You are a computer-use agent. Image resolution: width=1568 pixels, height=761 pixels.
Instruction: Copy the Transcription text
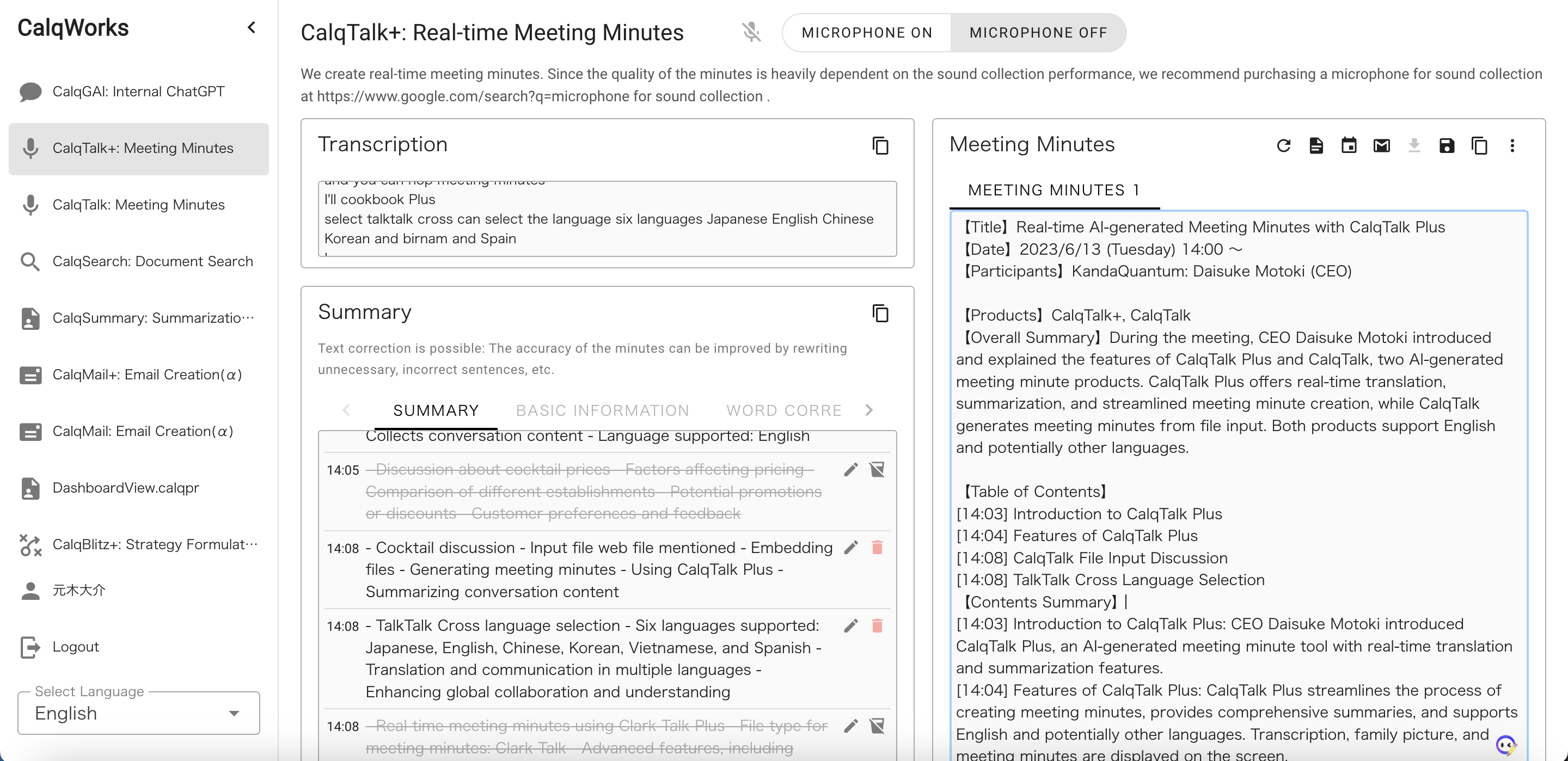pyautogui.click(x=880, y=145)
